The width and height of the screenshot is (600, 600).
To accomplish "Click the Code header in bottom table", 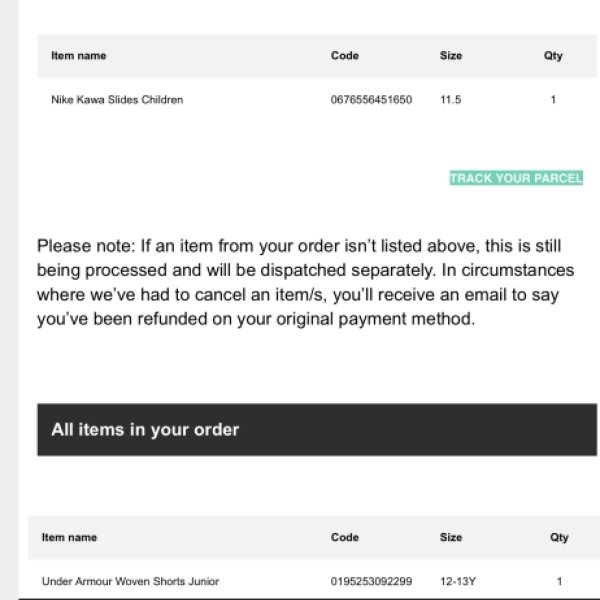I will click(344, 537).
